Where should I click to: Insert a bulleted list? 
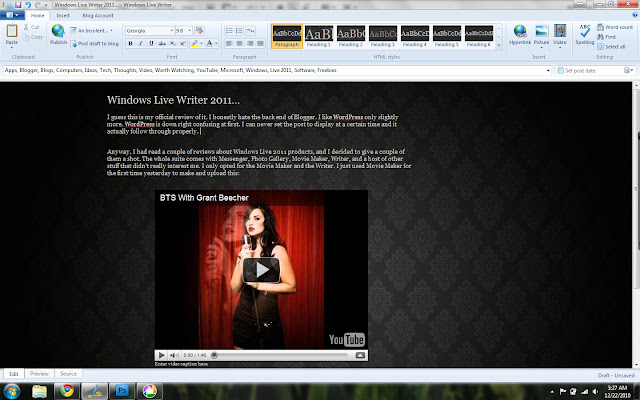pos(229,31)
